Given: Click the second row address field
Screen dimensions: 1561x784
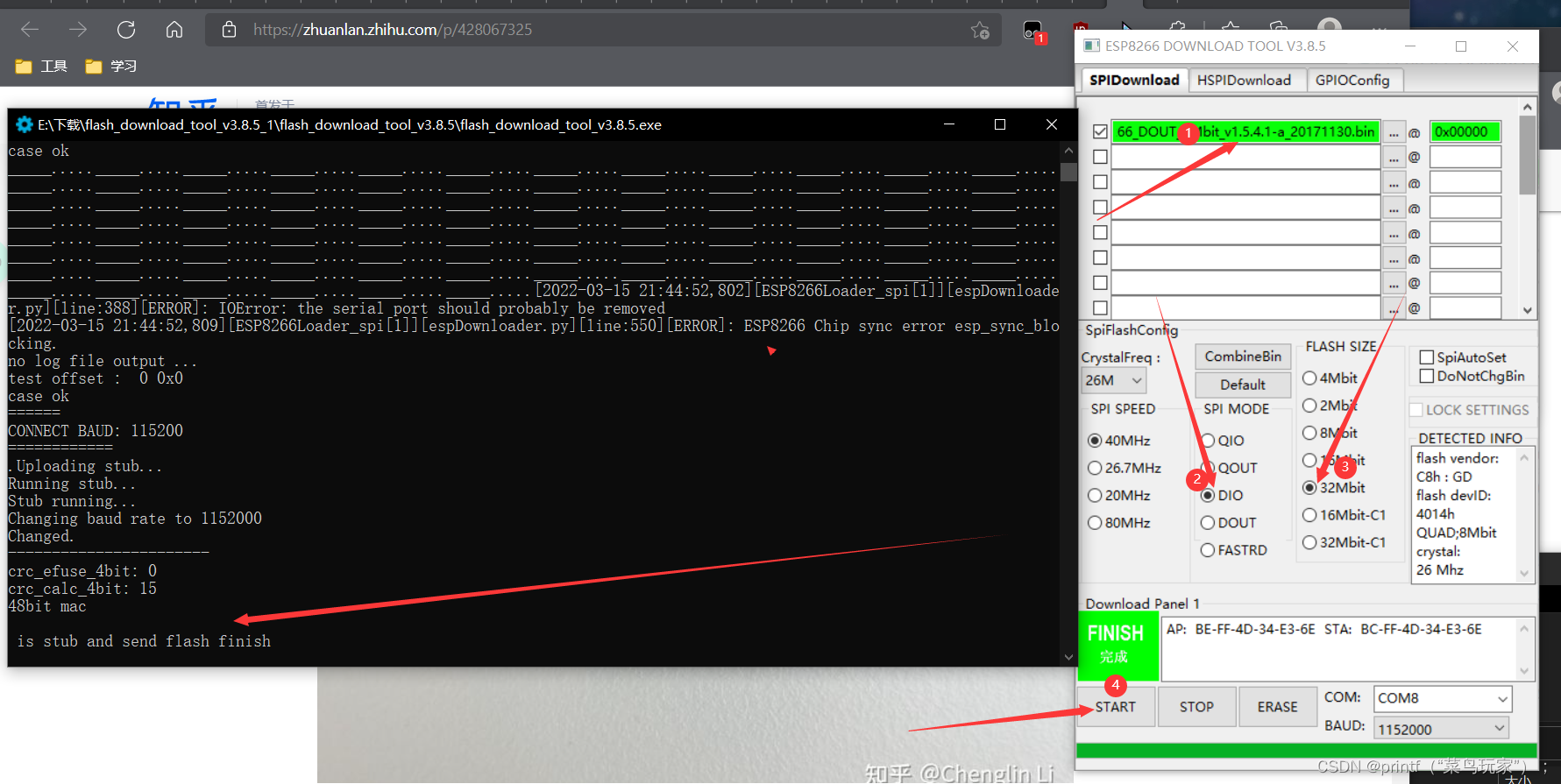Looking at the screenshot, I should click(1465, 158).
